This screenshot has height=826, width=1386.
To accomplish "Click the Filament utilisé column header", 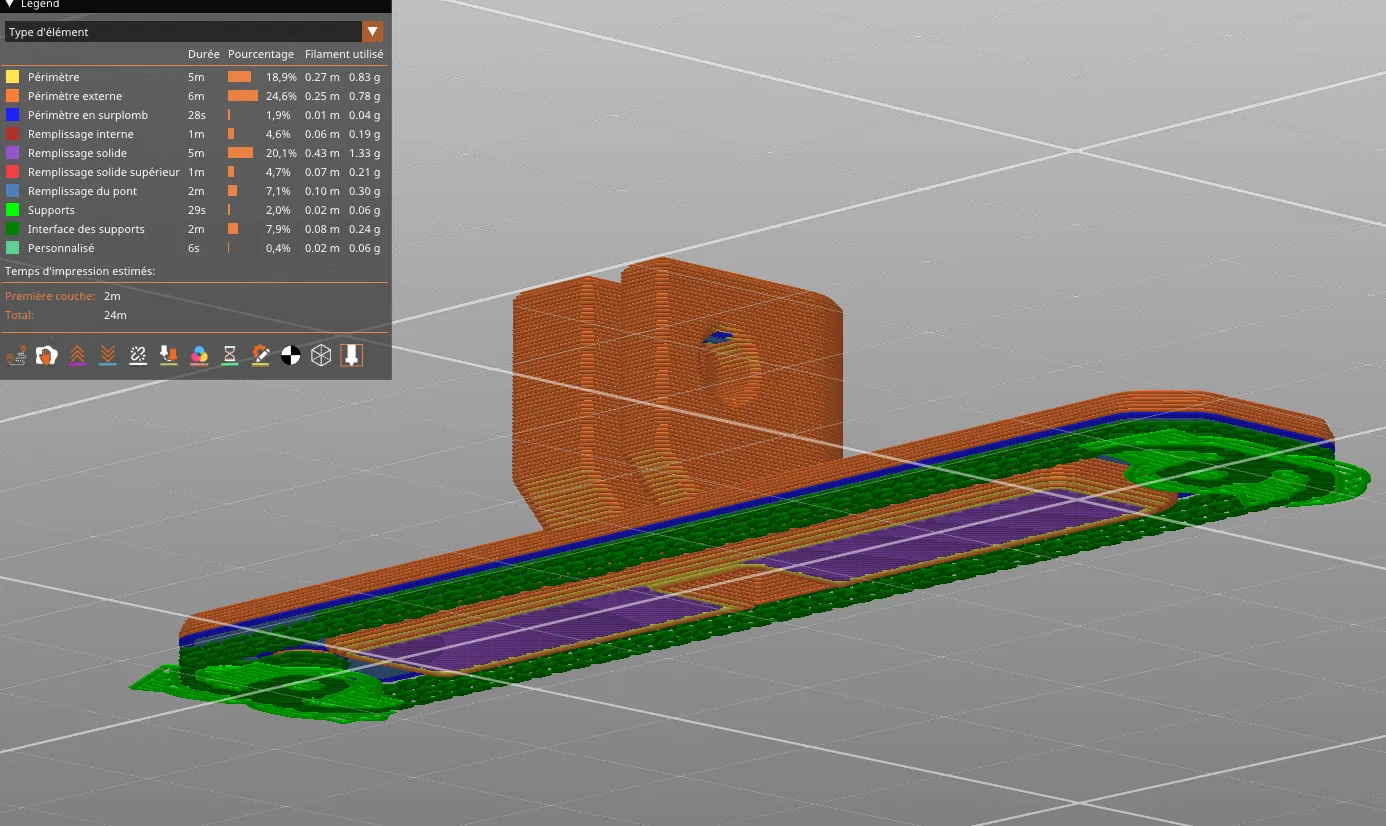I will coord(344,54).
